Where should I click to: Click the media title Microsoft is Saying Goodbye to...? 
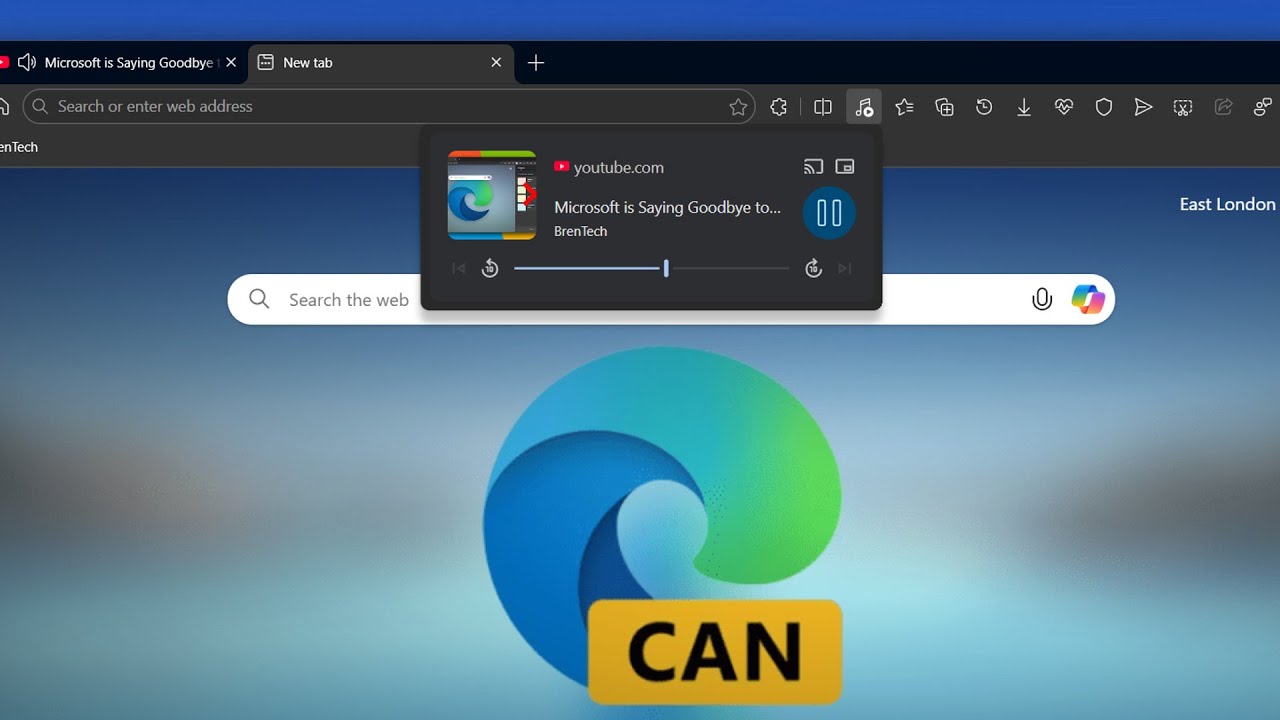(x=668, y=207)
